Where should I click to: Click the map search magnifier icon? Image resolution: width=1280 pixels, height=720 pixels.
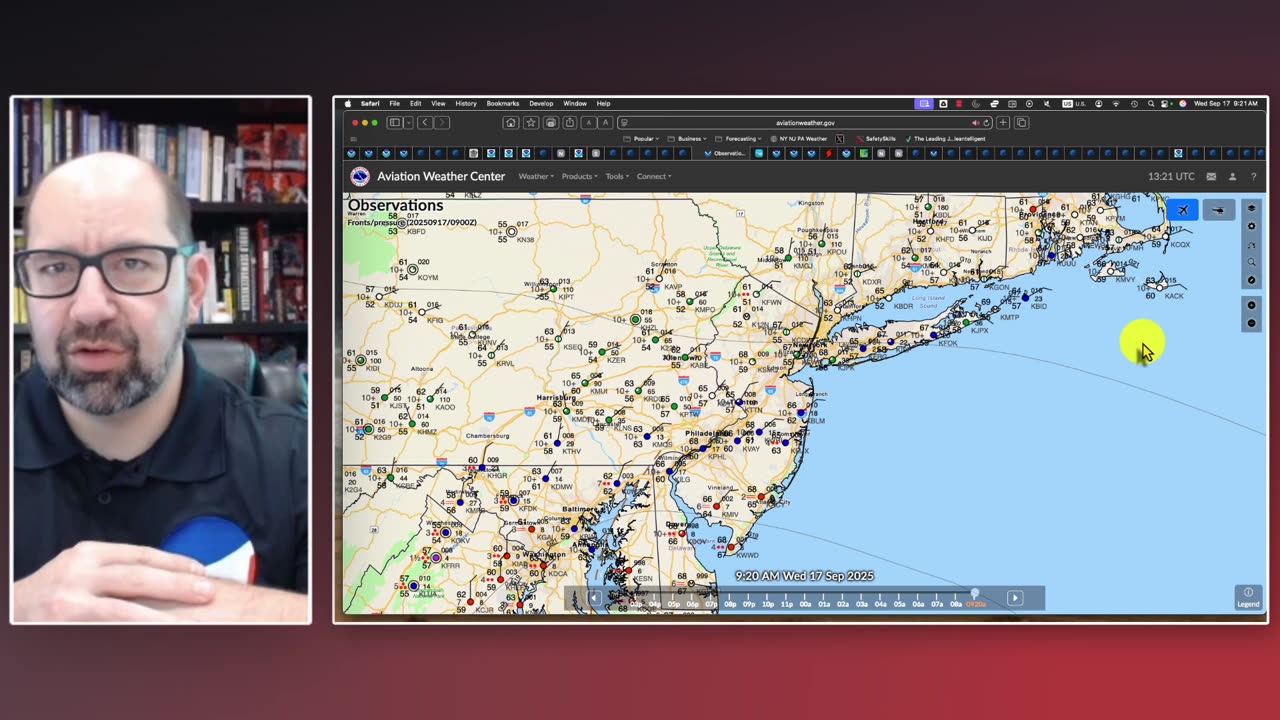(1251, 262)
